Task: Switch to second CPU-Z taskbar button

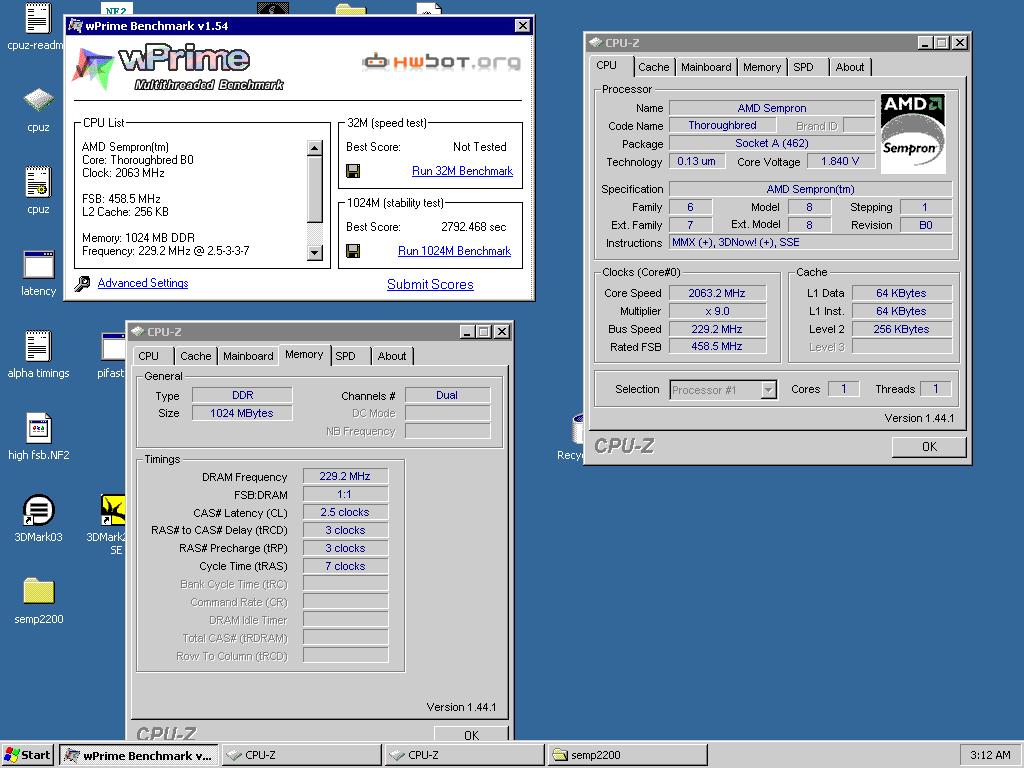Action: pos(464,755)
